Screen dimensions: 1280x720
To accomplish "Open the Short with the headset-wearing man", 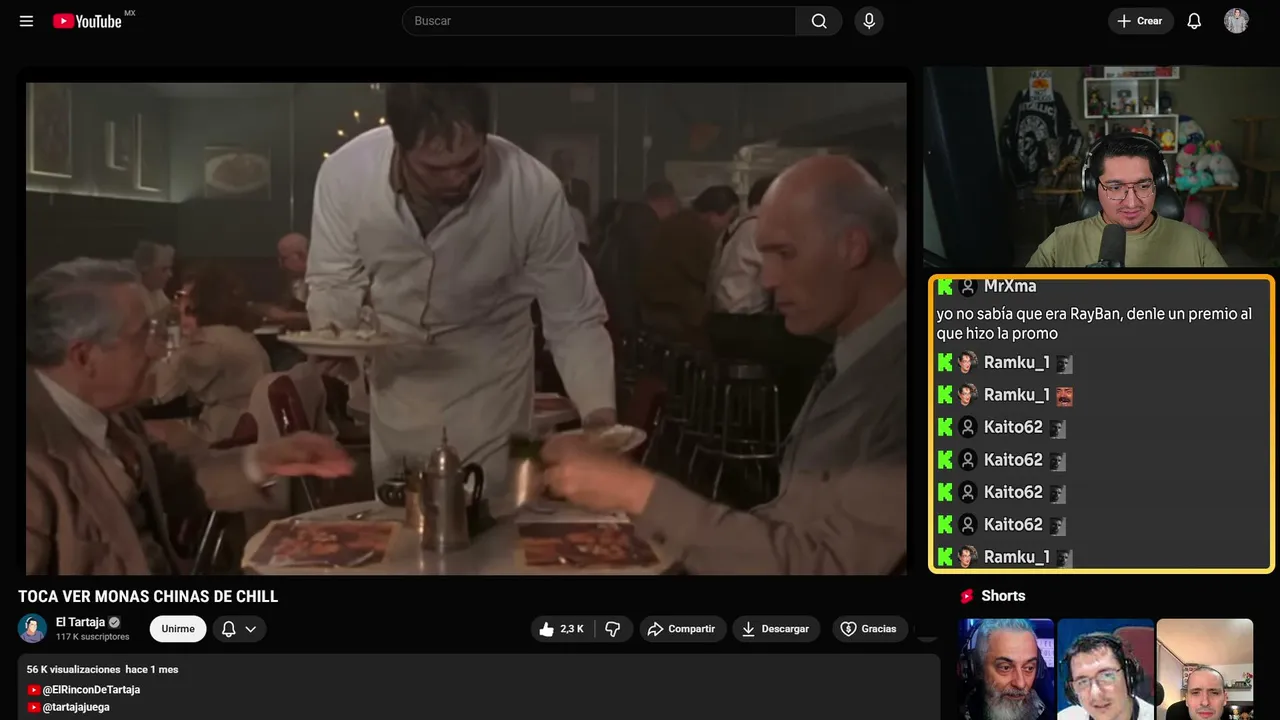I will click(1105, 669).
